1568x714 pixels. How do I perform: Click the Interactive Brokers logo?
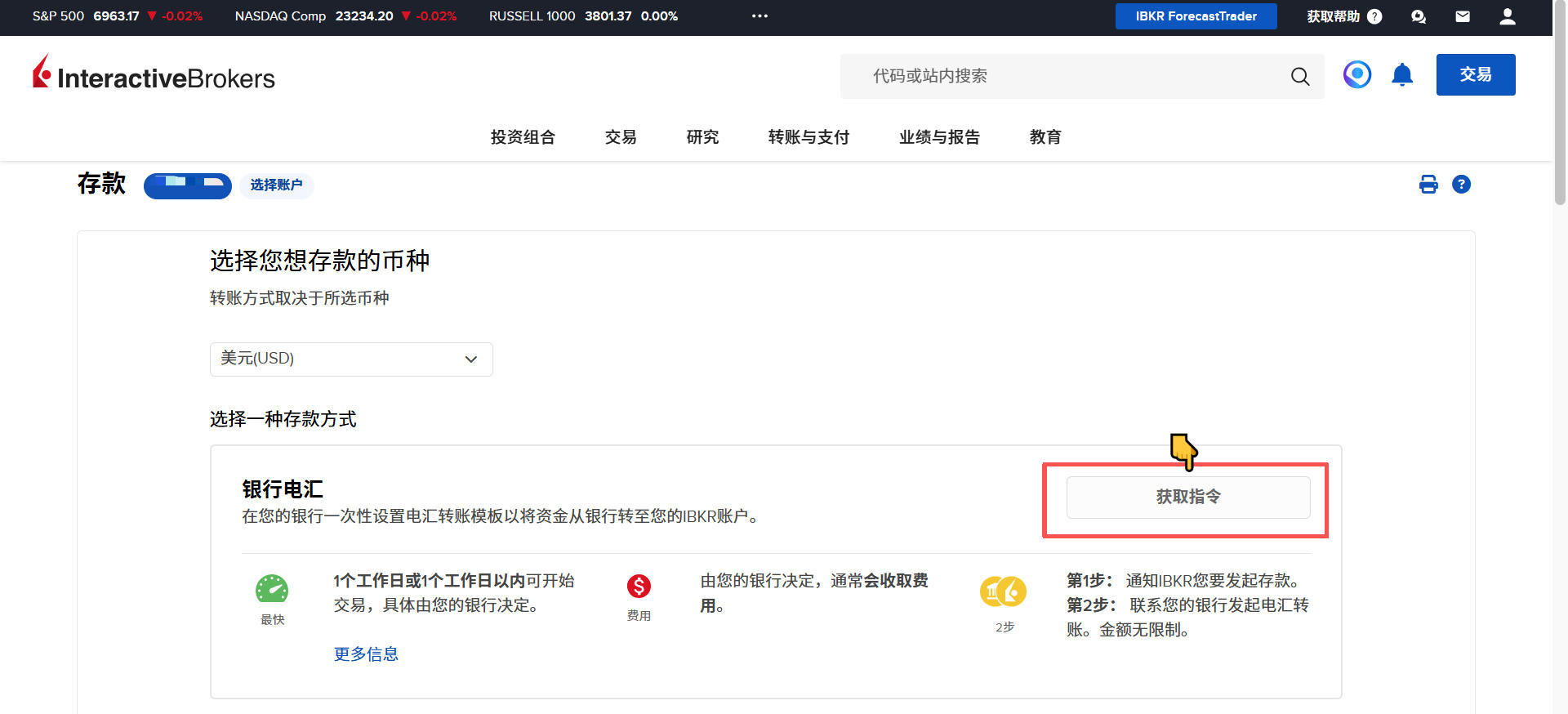click(x=154, y=75)
